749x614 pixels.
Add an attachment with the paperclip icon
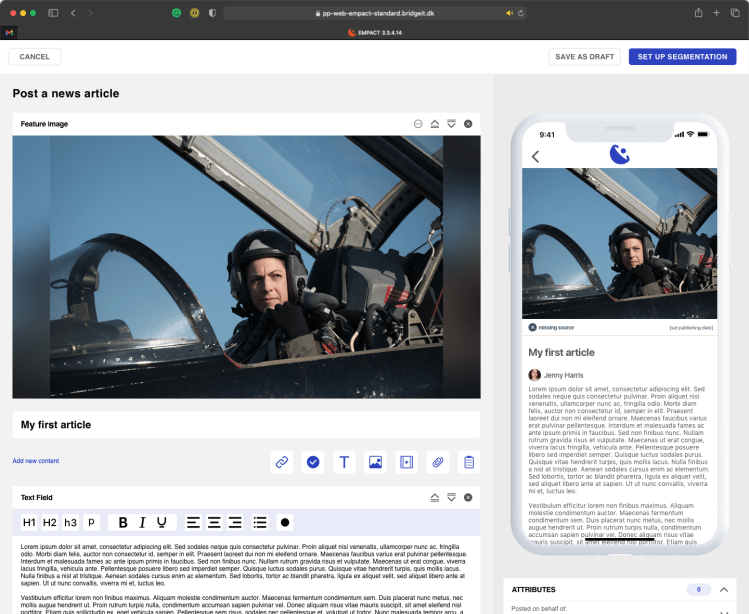click(437, 462)
